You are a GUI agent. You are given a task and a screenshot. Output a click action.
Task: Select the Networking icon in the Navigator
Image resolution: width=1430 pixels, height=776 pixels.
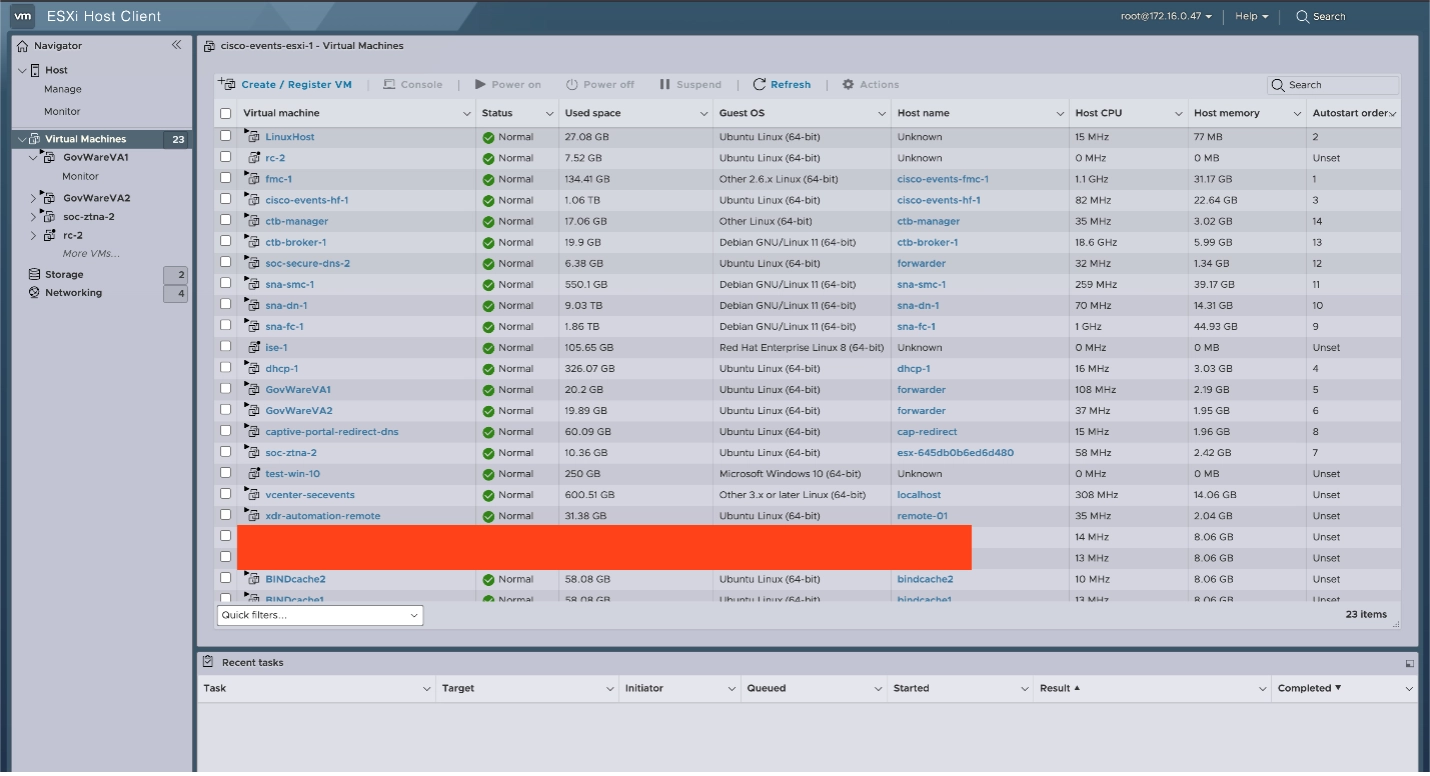[x=33, y=292]
